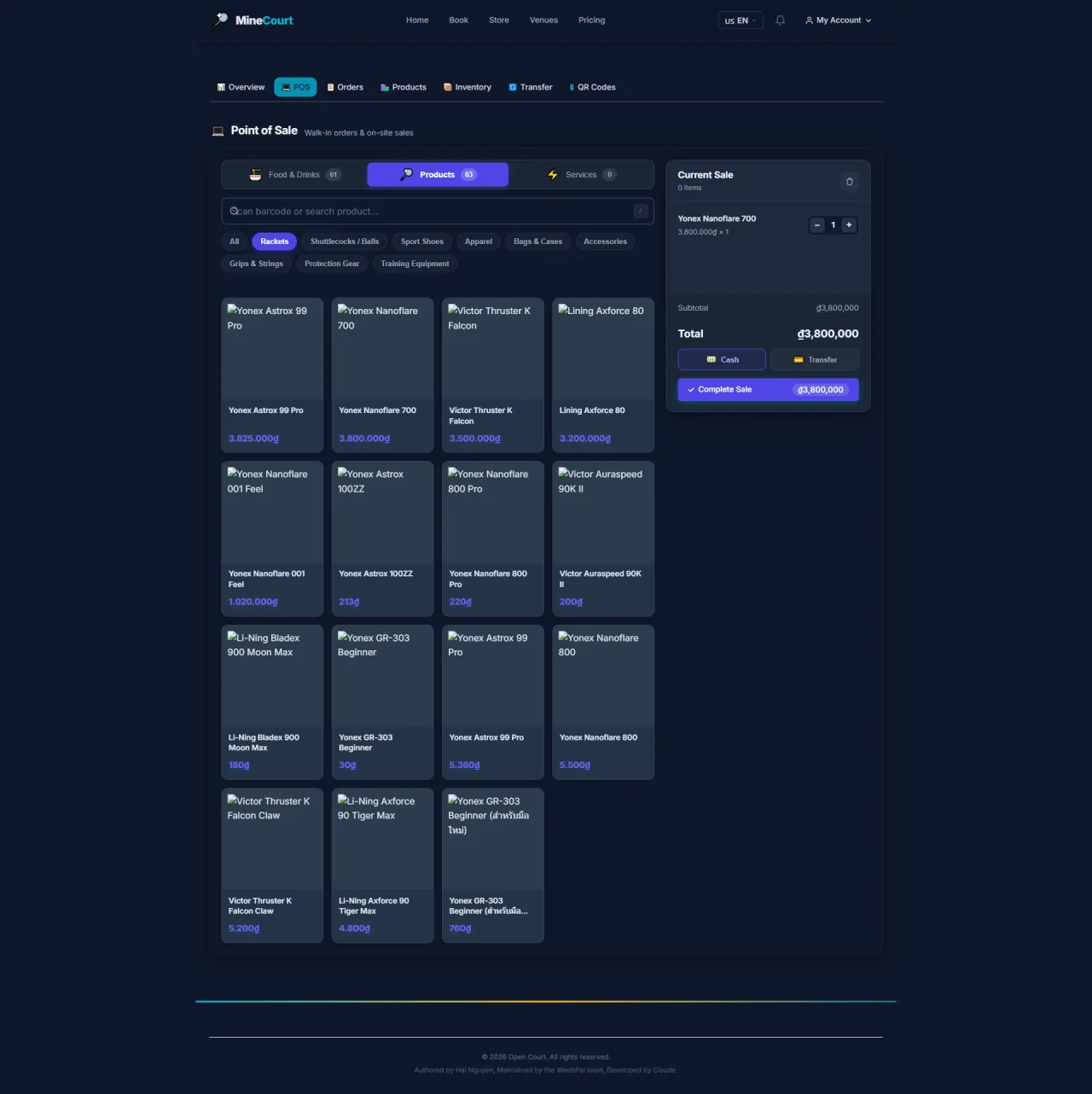This screenshot has height=1094, width=1092.
Task: View the Pricing page
Action: pos(591,20)
